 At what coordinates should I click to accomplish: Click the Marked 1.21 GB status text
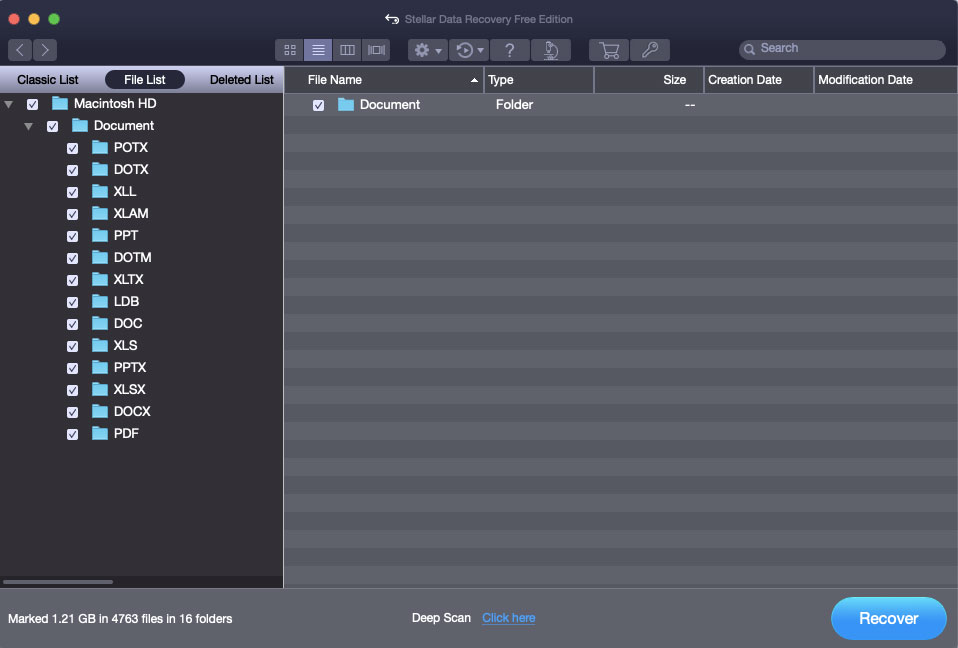coord(120,619)
